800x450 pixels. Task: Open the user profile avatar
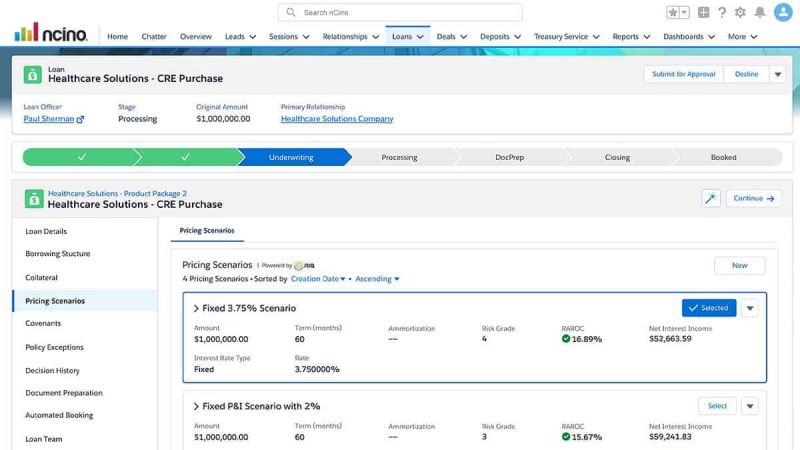pos(782,13)
